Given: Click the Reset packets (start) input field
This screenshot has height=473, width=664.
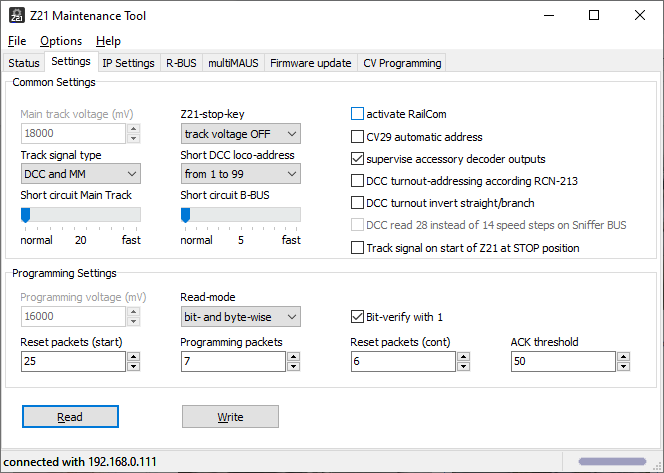Looking at the screenshot, I should pos(73,361).
